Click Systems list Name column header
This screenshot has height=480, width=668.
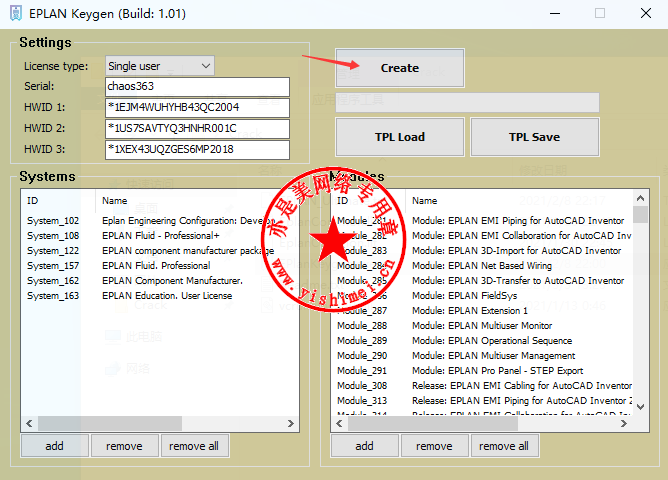[197, 201]
